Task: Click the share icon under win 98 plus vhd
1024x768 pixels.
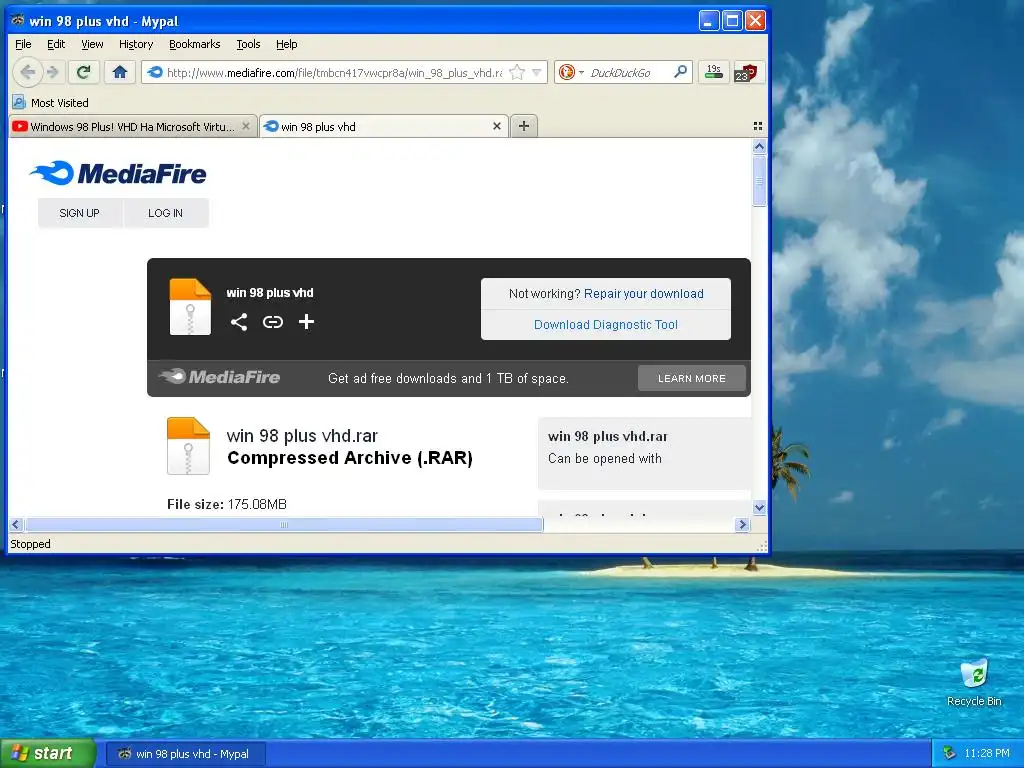Action: (239, 321)
